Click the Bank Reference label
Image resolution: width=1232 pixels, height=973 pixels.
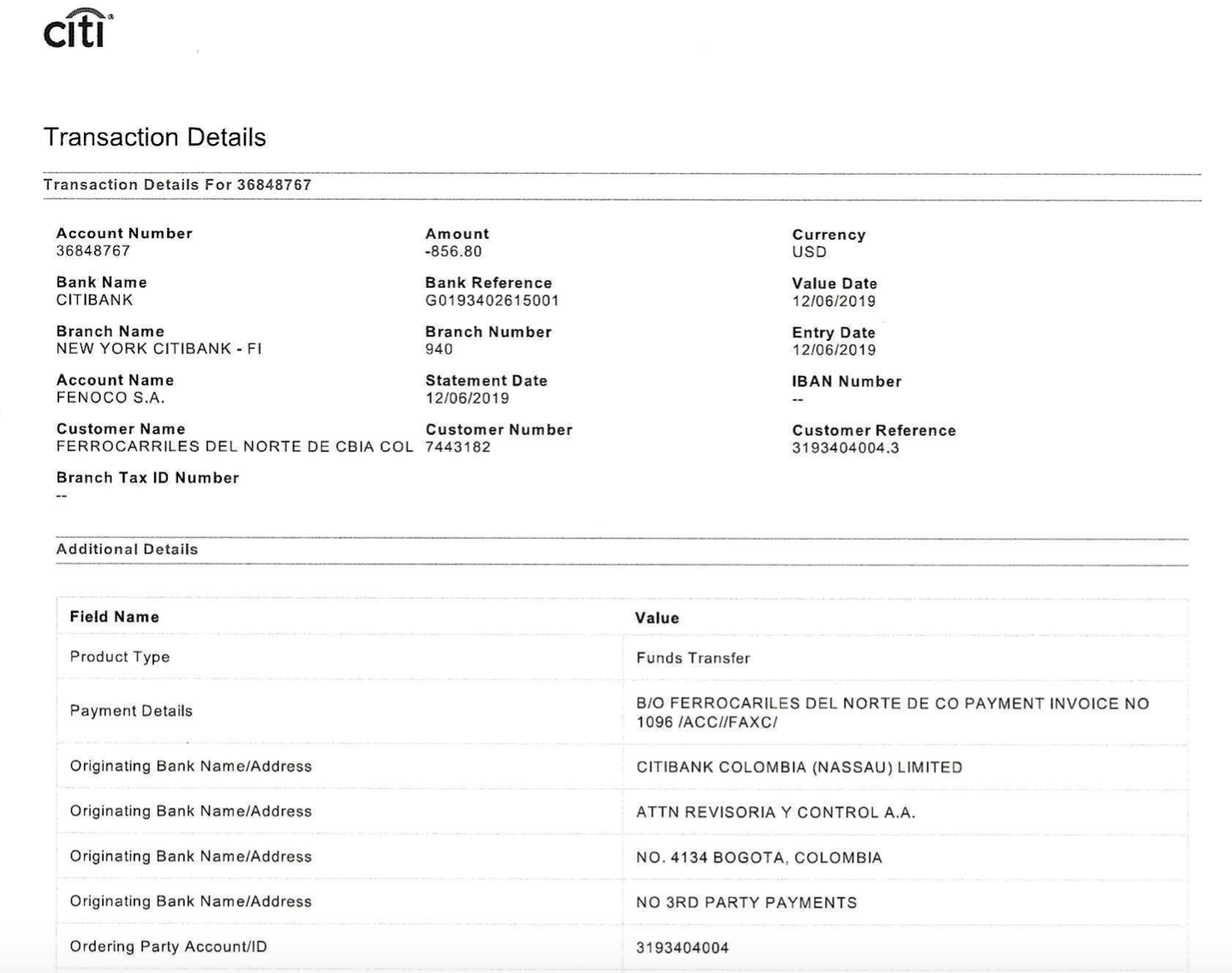[x=489, y=284]
